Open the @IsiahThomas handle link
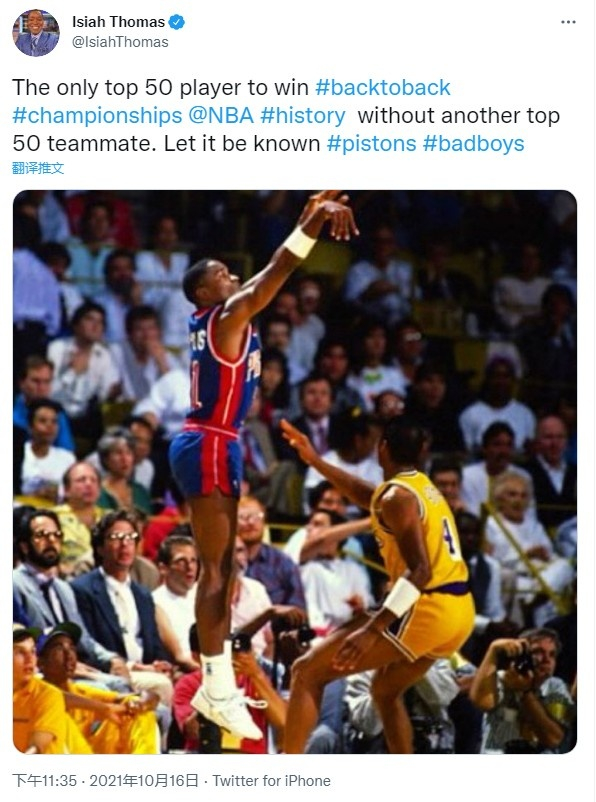The height and width of the screenshot is (802, 596). [120, 42]
